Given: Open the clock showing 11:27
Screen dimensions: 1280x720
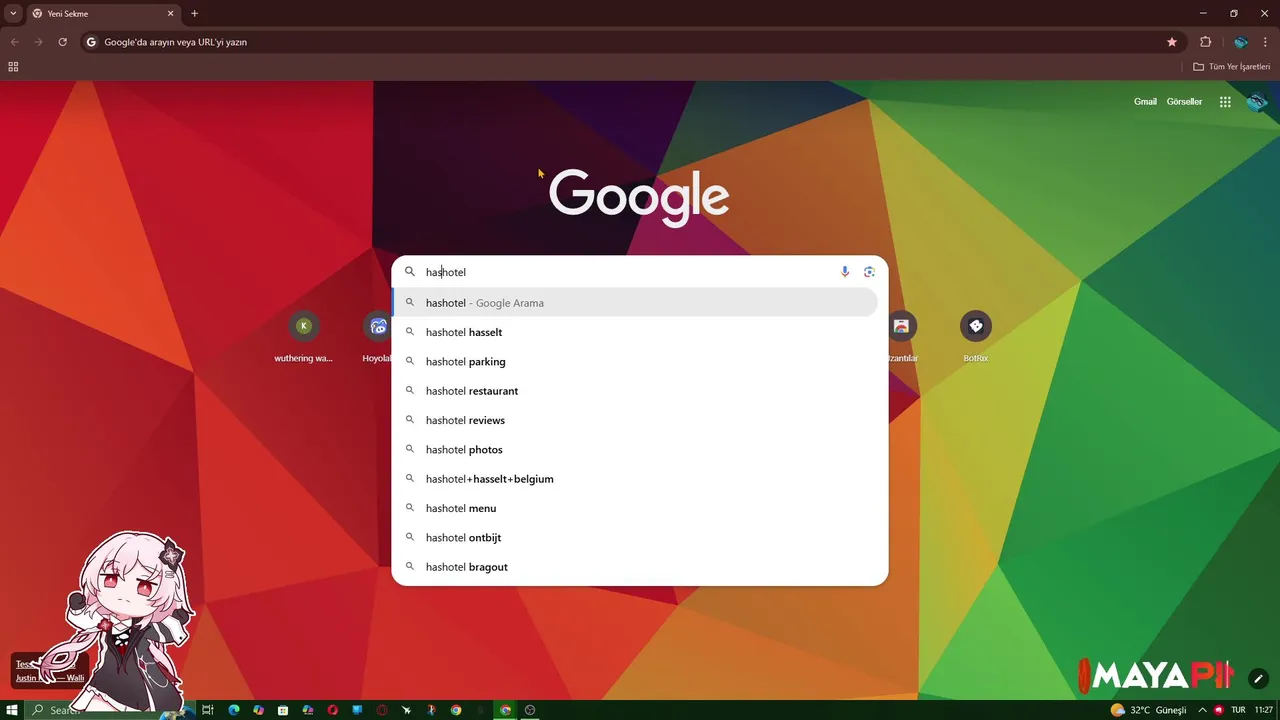Looking at the screenshot, I should [x=1264, y=710].
